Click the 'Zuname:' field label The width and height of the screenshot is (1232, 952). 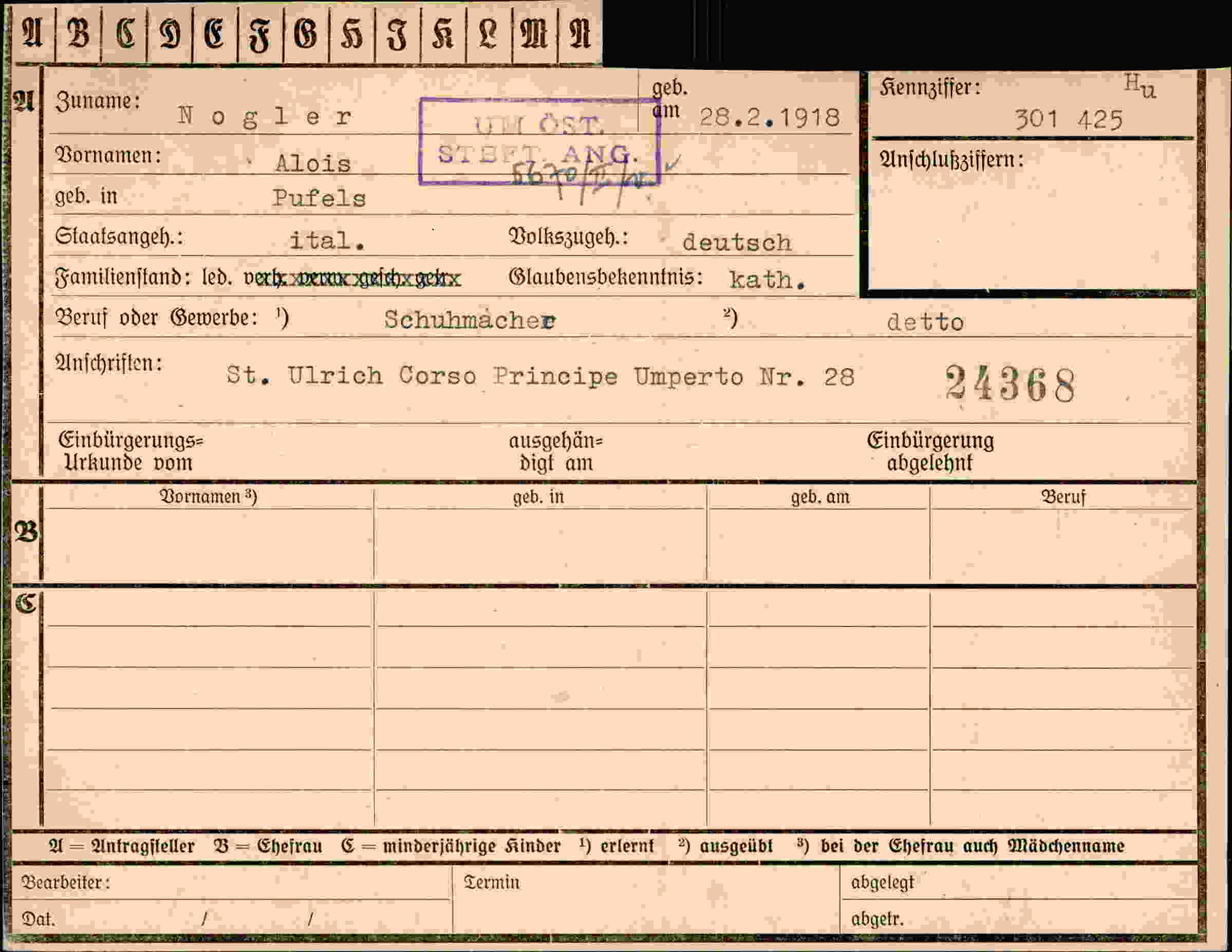pos(98,102)
